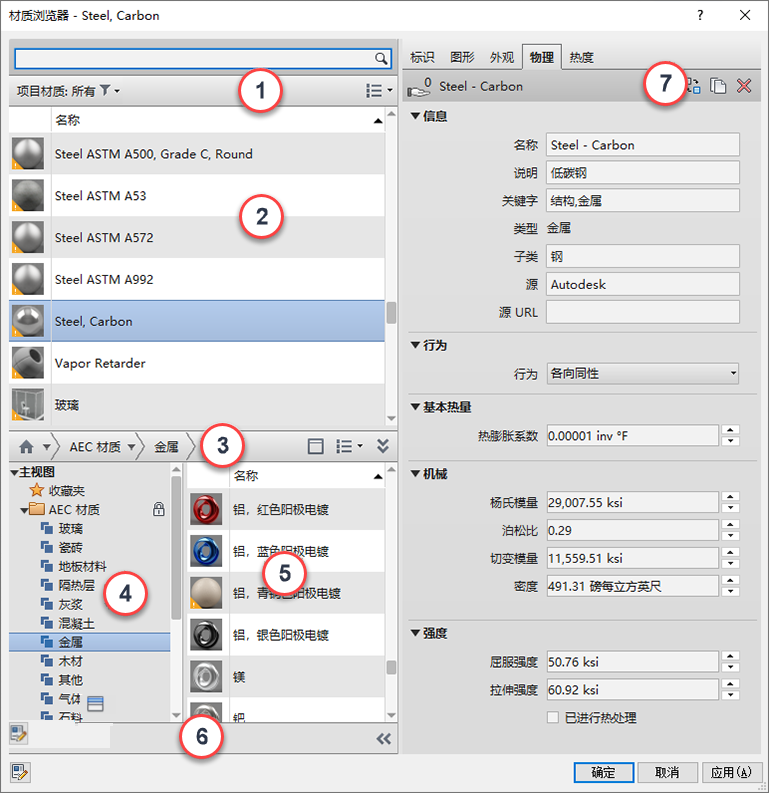Select the red anodized aluminum thumbnail

coord(206,509)
